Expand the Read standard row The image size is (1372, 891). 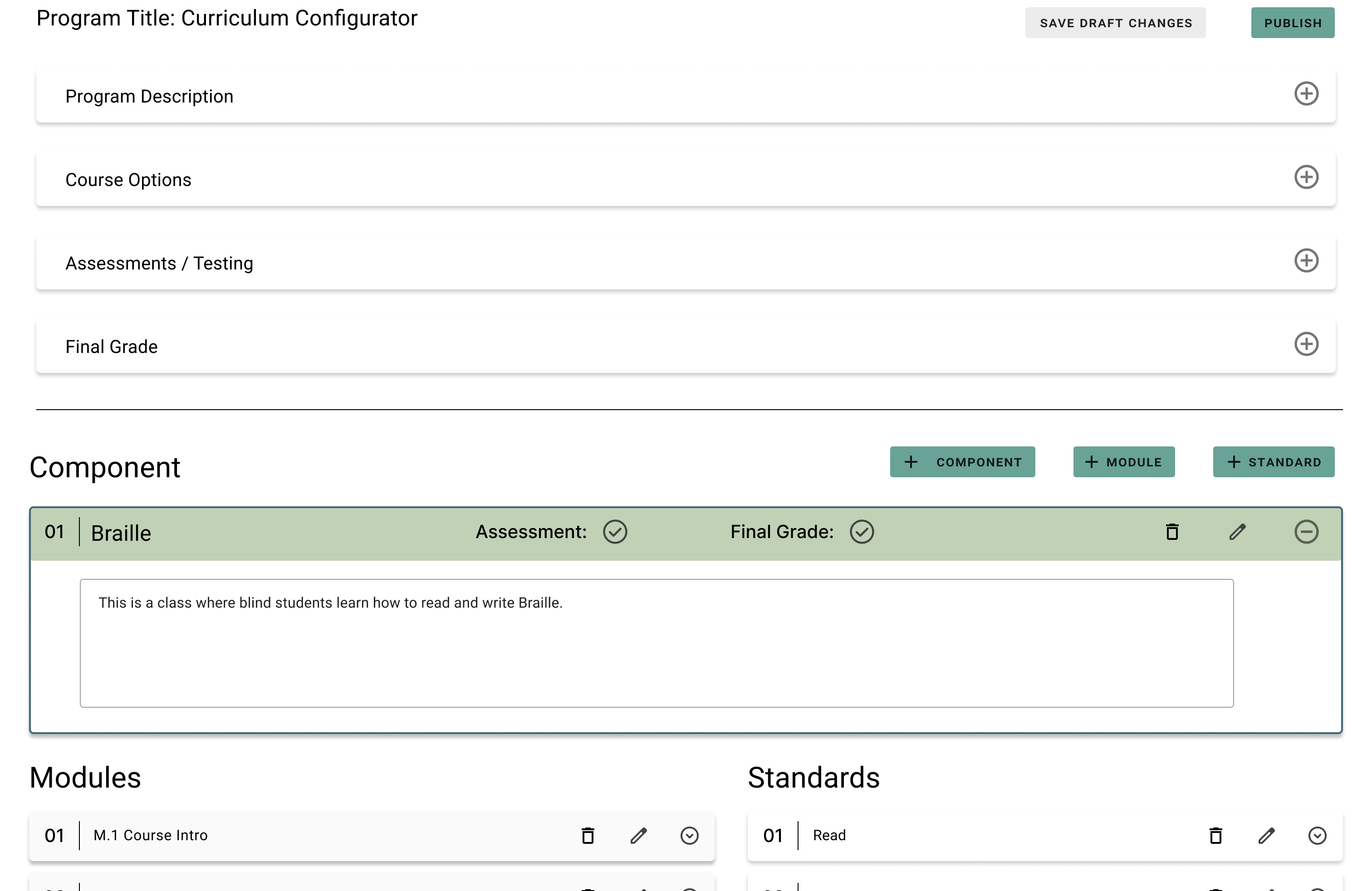click(x=1317, y=835)
